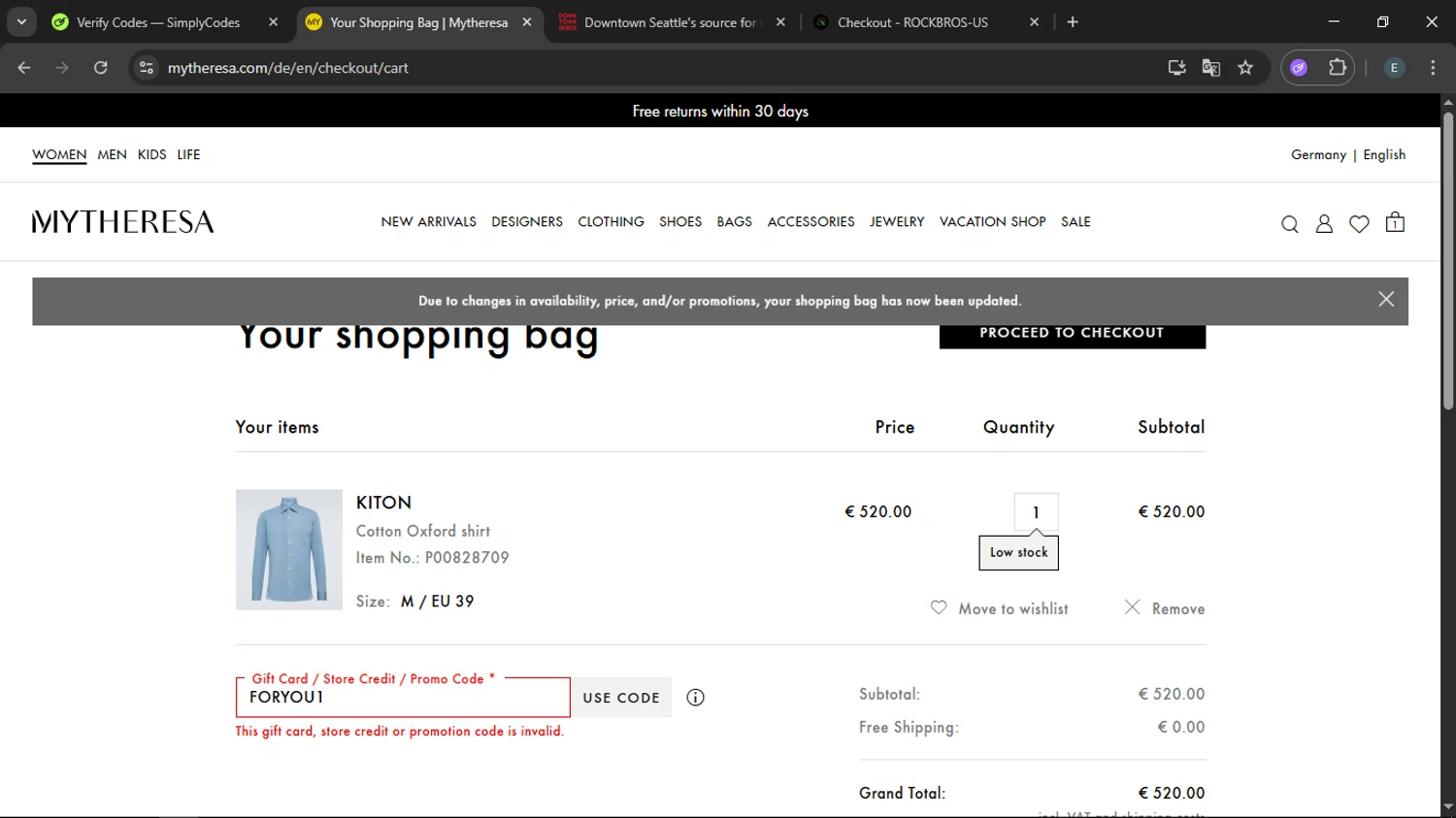Open a new browser tab
Image resolution: width=1456 pixels, height=818 pixels.
[1073, 22]
